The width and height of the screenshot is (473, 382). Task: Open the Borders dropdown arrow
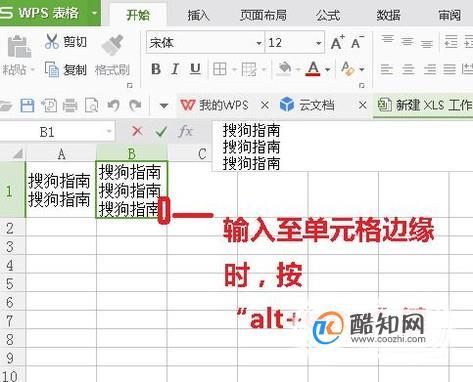(x=234, y=70)
